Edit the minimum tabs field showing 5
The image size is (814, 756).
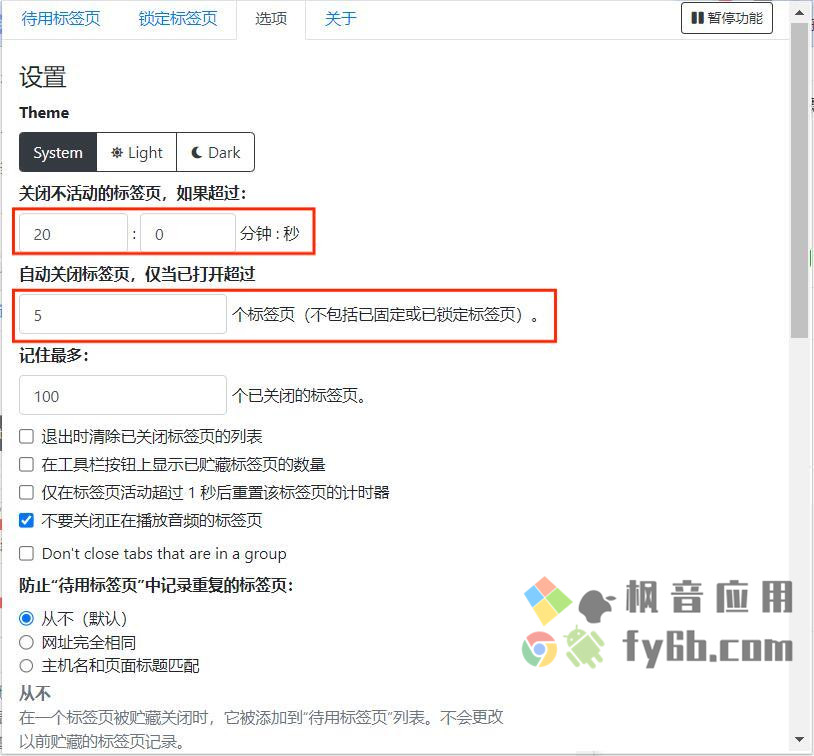[123, 315]
